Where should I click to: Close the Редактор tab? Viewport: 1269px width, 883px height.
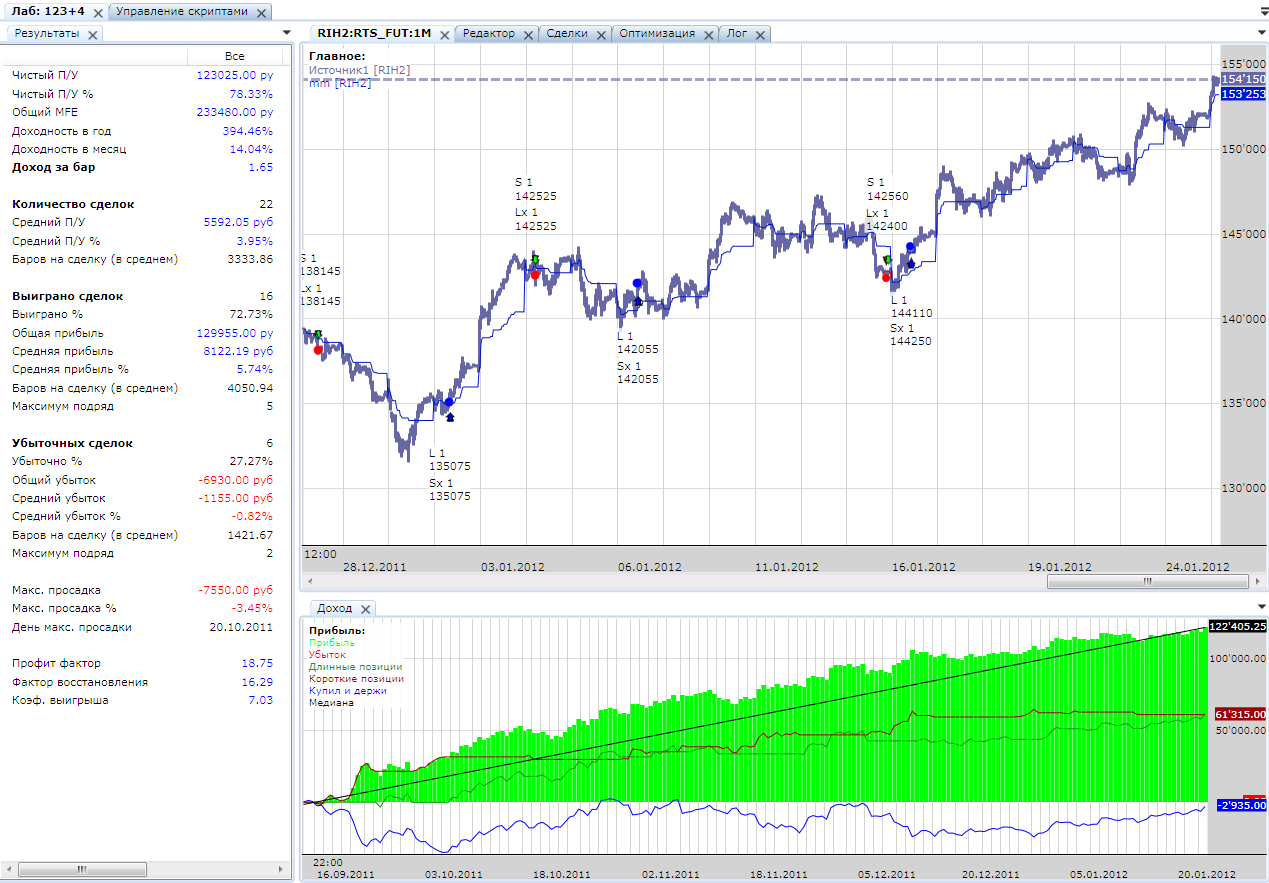[528, 34]
